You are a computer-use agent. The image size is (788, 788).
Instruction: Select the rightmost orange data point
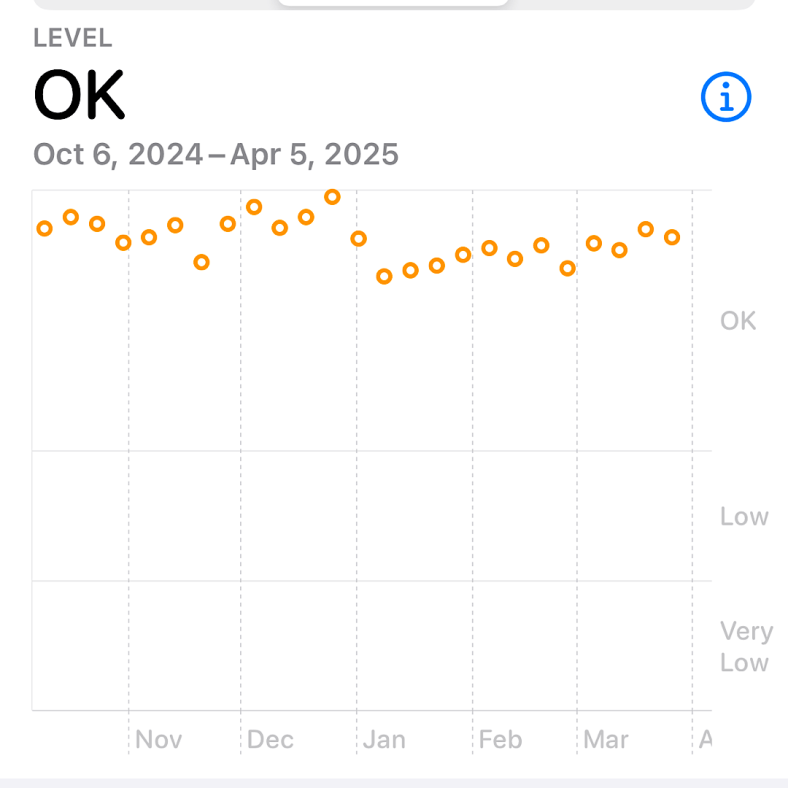[x=672, y=237]
